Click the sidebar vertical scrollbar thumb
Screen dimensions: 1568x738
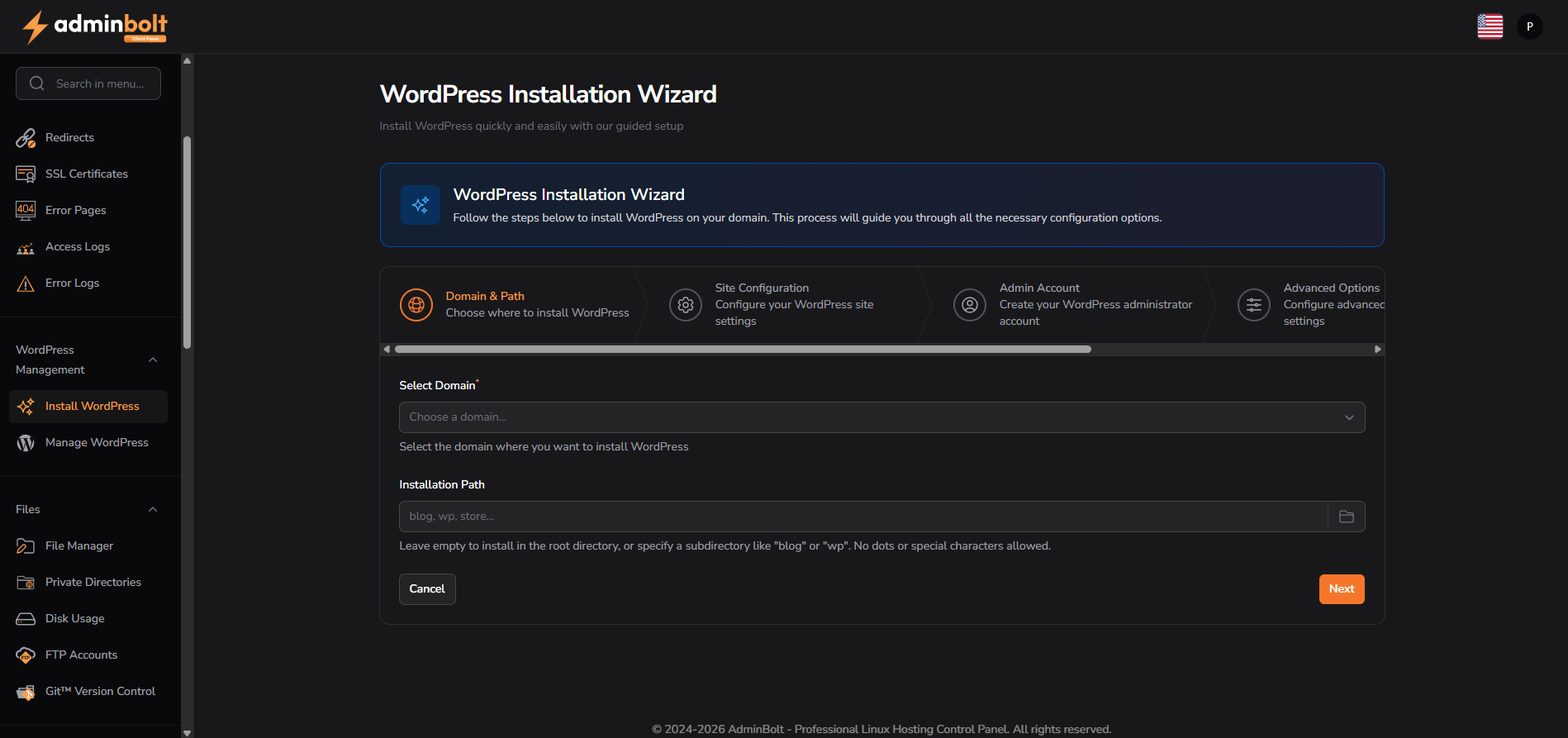(x=188, y=242)
